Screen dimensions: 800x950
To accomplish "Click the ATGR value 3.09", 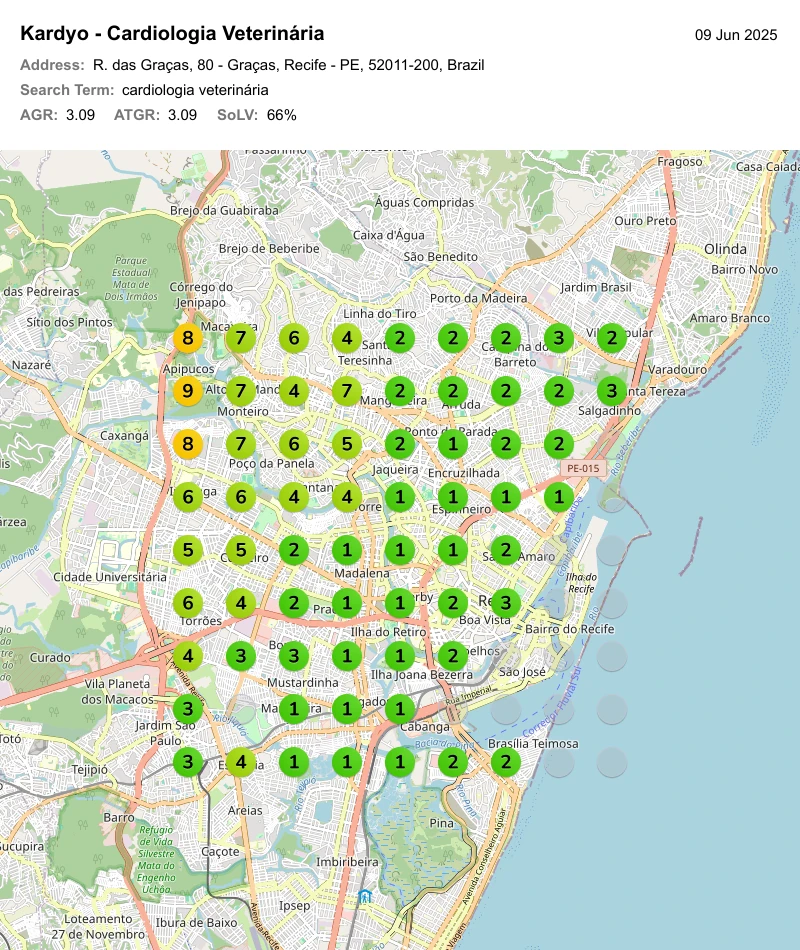I will tap(182, 115).
